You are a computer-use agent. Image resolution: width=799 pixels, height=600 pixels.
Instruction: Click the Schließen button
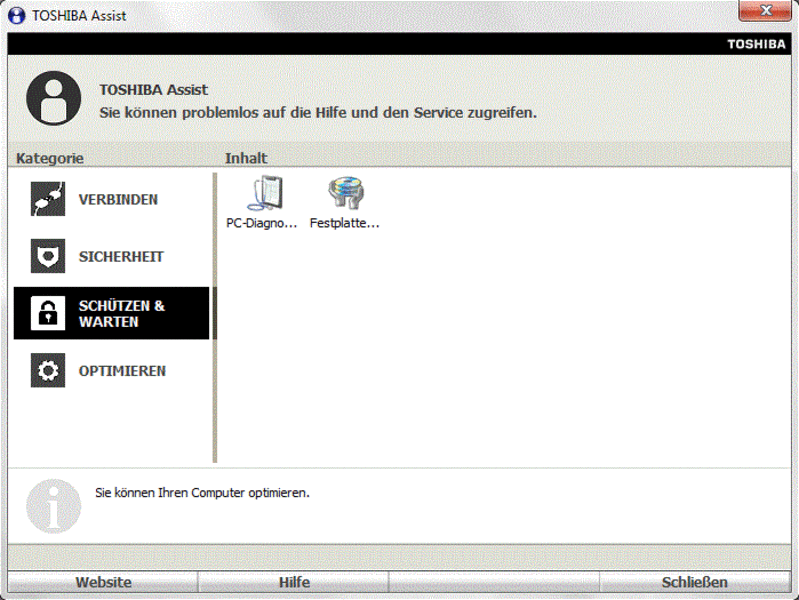(695, 582)
